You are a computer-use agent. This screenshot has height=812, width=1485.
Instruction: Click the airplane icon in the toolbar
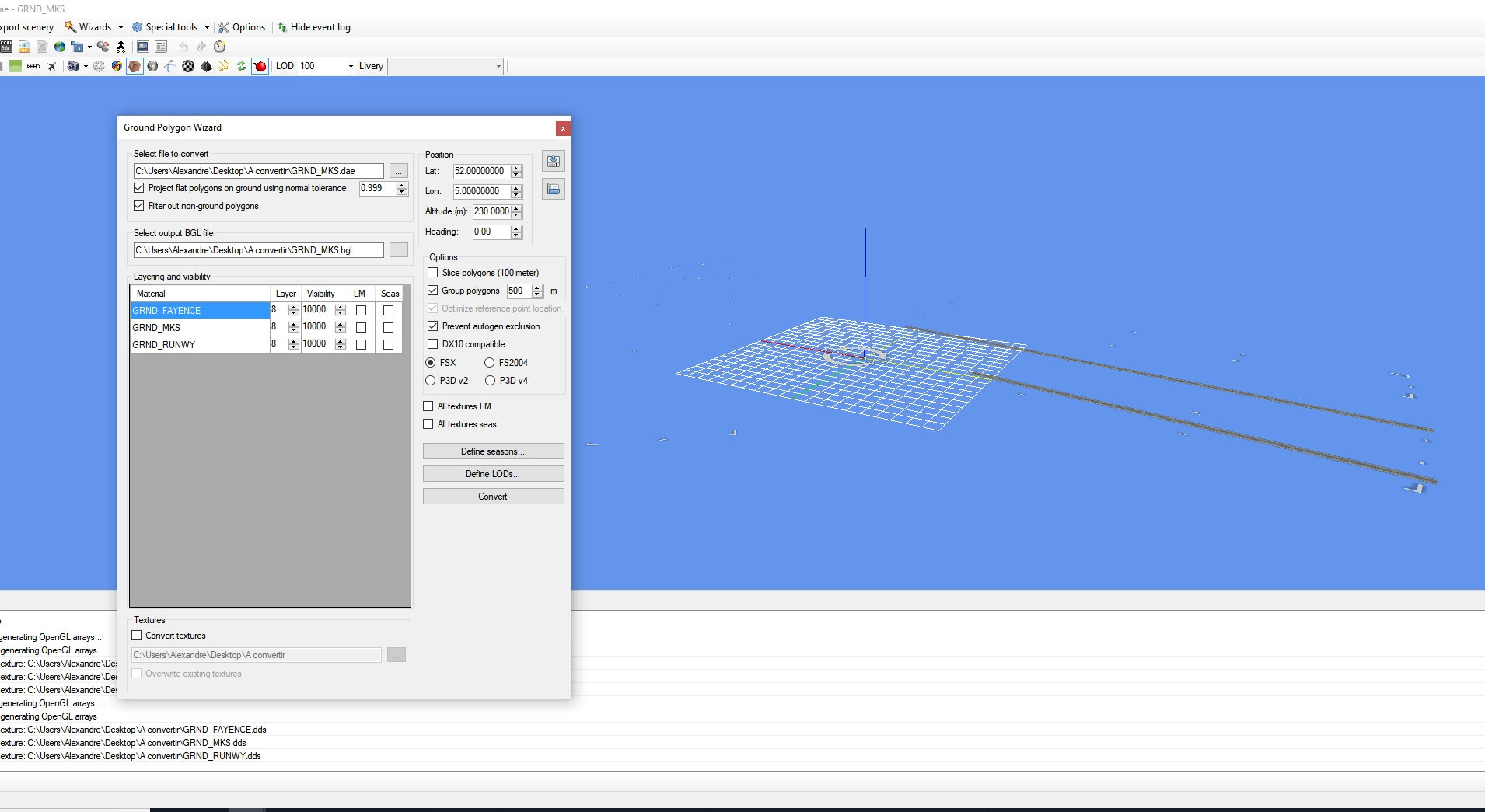[x=51, y=66]
